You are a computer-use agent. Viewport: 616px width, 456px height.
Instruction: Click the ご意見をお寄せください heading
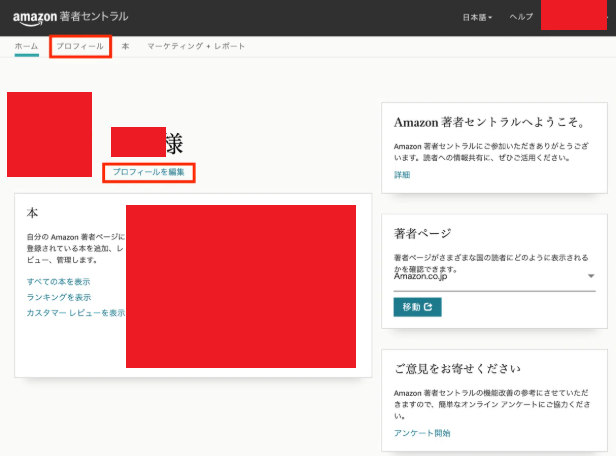click(x=458, y=368)
